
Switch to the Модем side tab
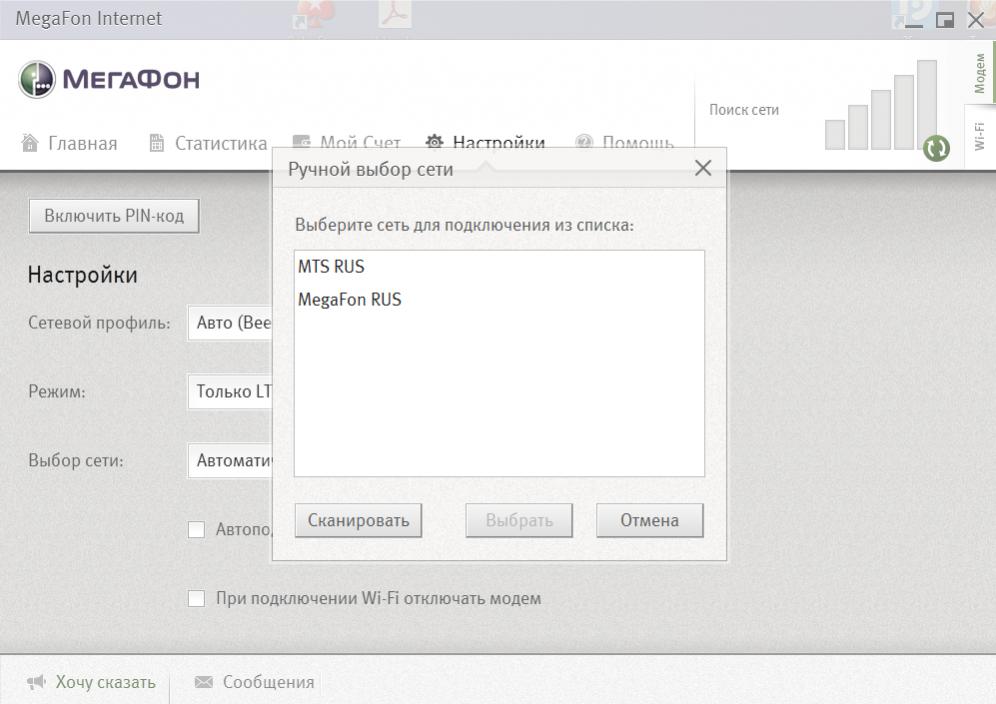[x=980, y=72]
